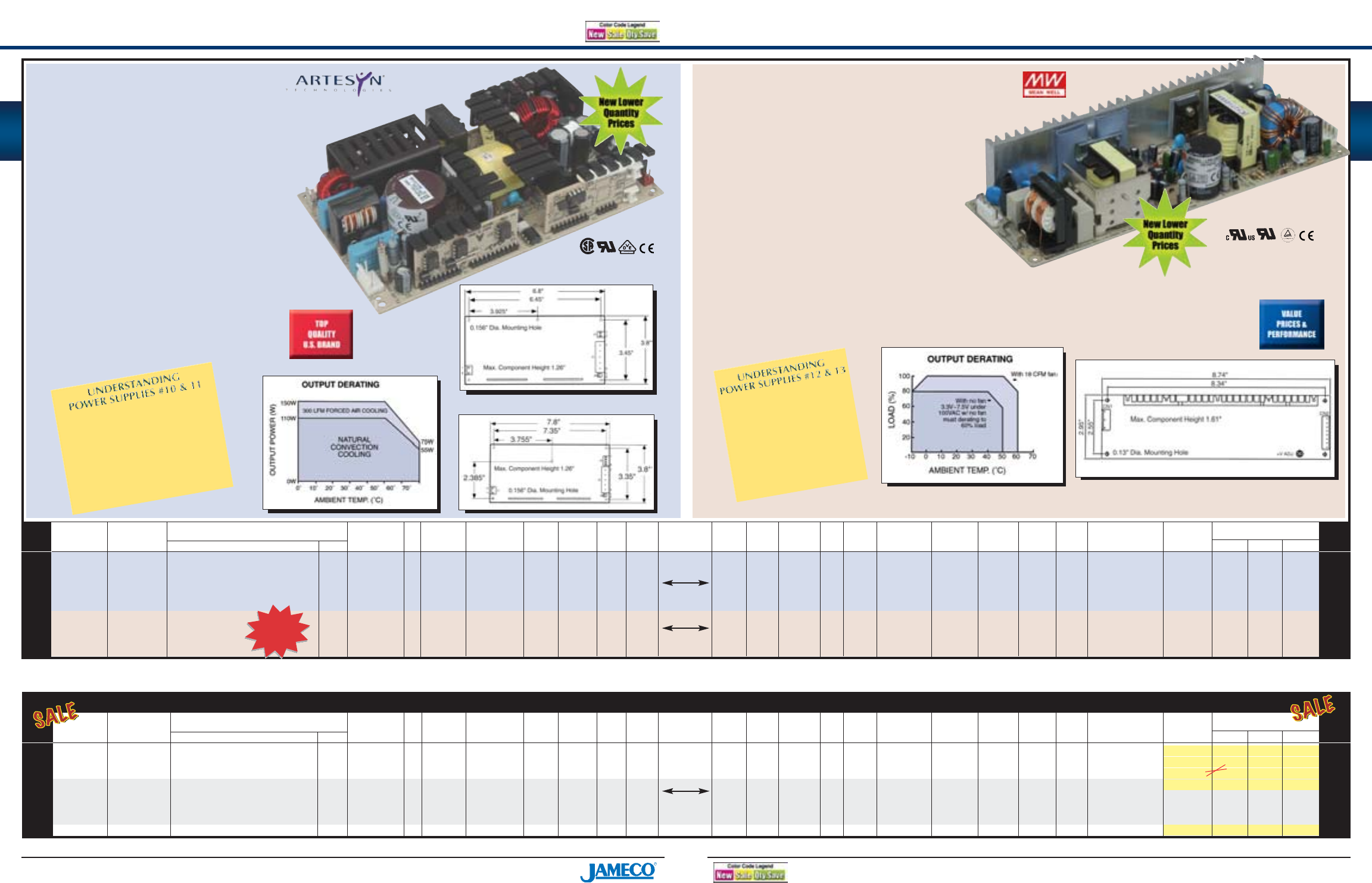Click "With 18 CFM fan" on Mean Well chart
This screenshot has height=883, width=1372.
pos(1034,375)
